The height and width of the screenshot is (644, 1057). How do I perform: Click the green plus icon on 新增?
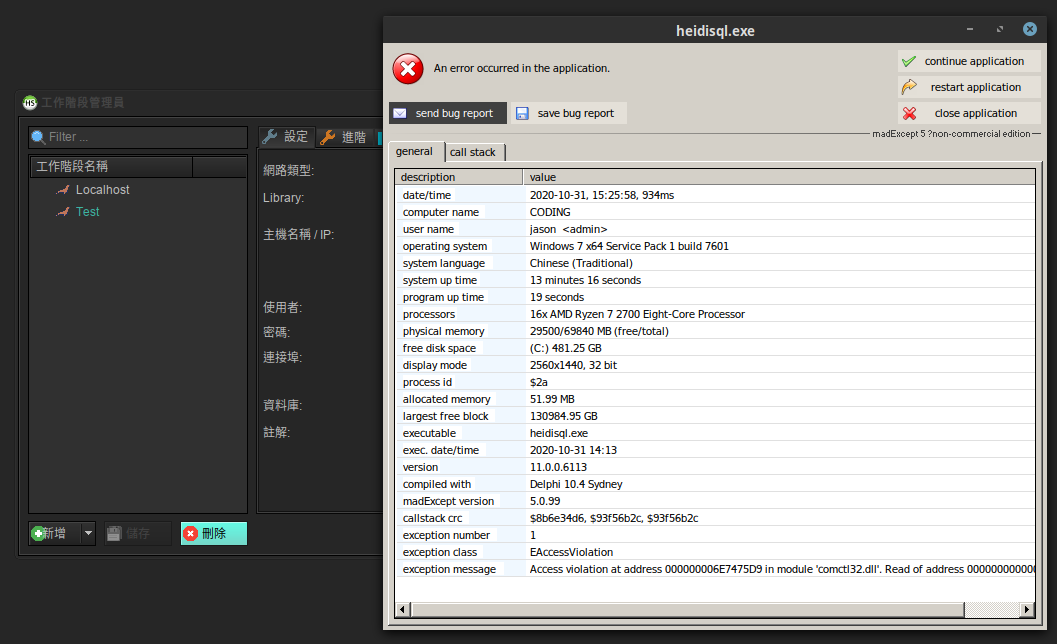coord(38,533)
